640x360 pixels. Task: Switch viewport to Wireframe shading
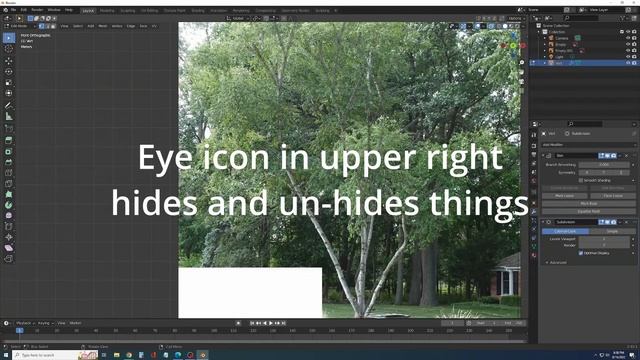click(x=499, y=26)
